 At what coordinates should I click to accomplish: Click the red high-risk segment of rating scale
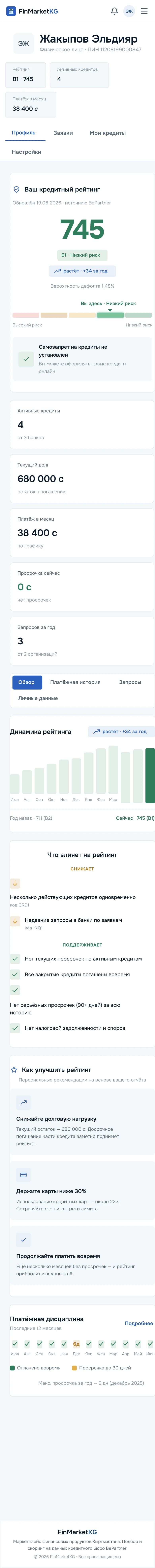[25, 315]
